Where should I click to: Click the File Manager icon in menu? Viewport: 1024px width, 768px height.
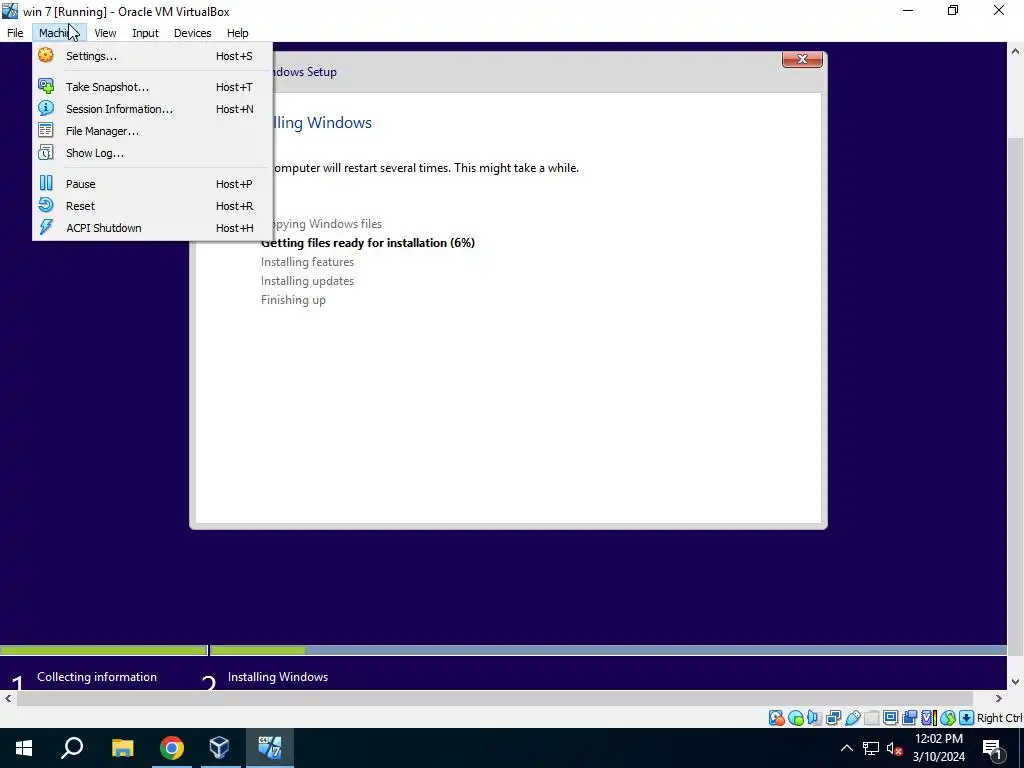point(46,131)
